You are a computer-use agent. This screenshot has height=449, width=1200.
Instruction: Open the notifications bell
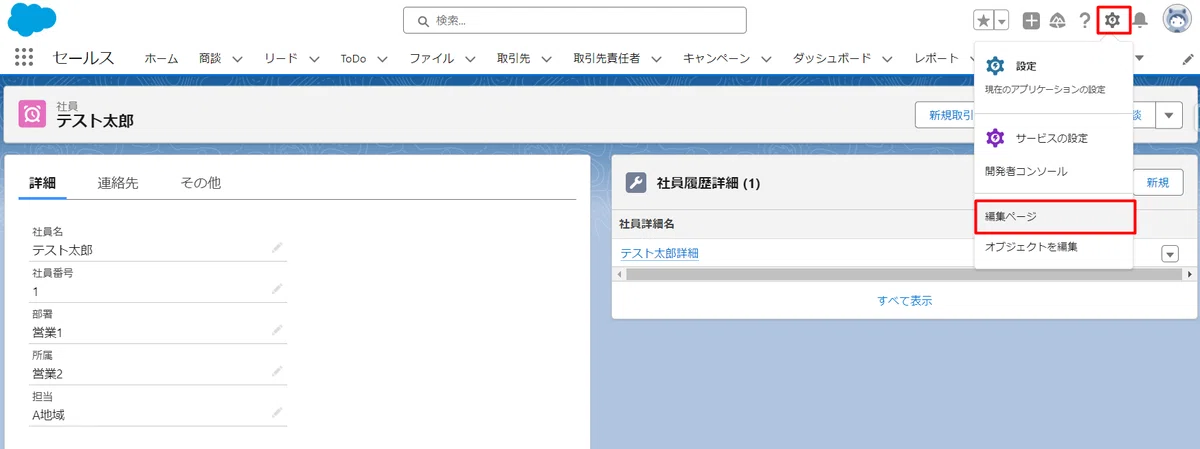point(1139,21)
